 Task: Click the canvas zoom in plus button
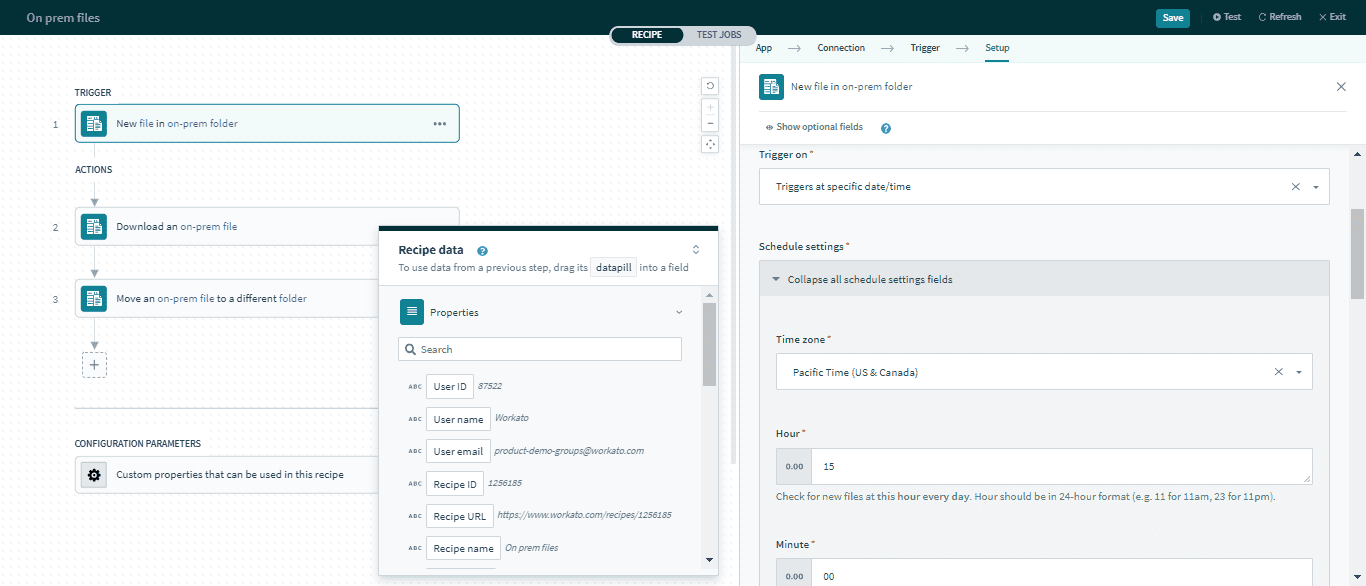710,106
